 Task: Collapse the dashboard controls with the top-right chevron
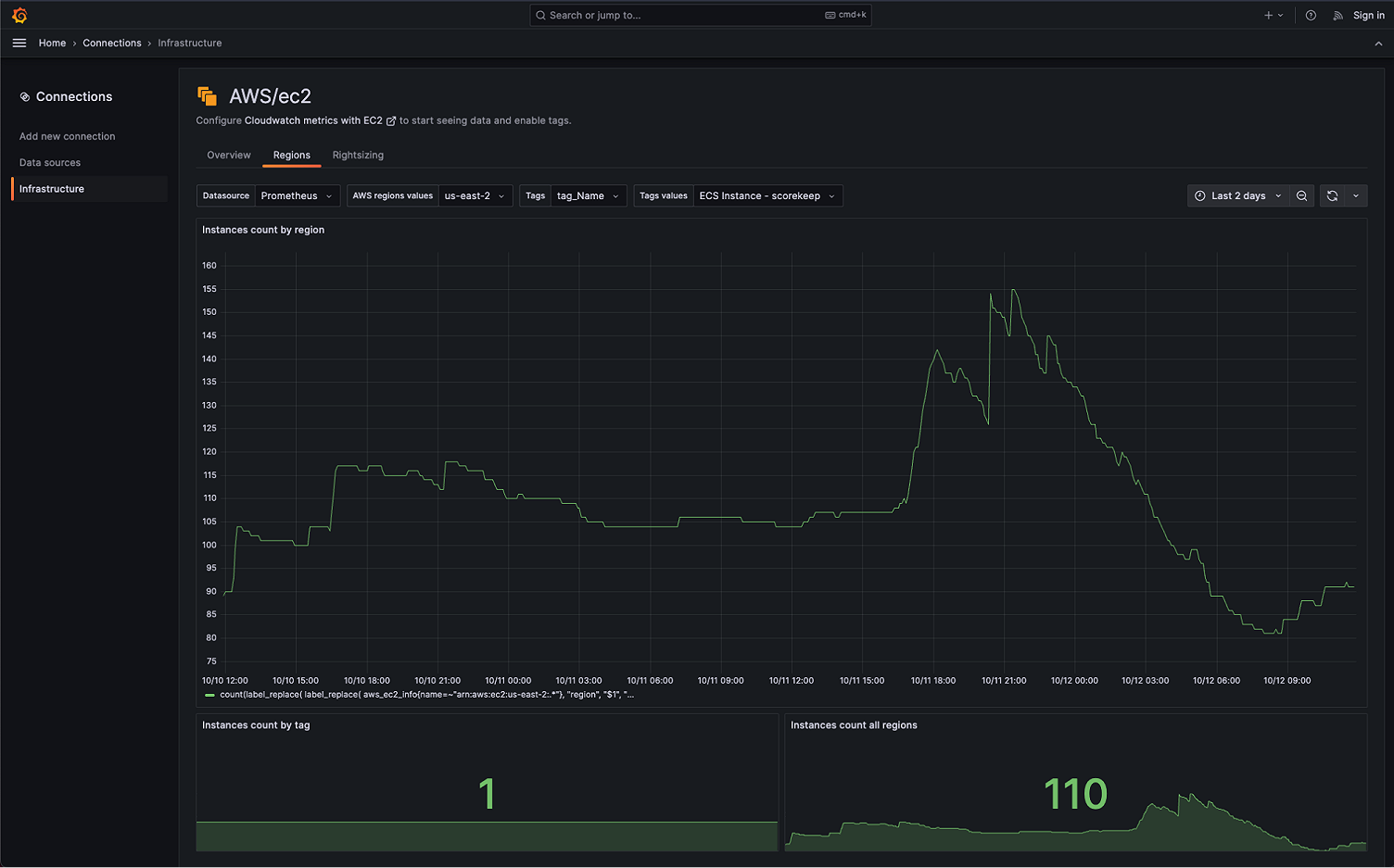[x=1378, y=44]
